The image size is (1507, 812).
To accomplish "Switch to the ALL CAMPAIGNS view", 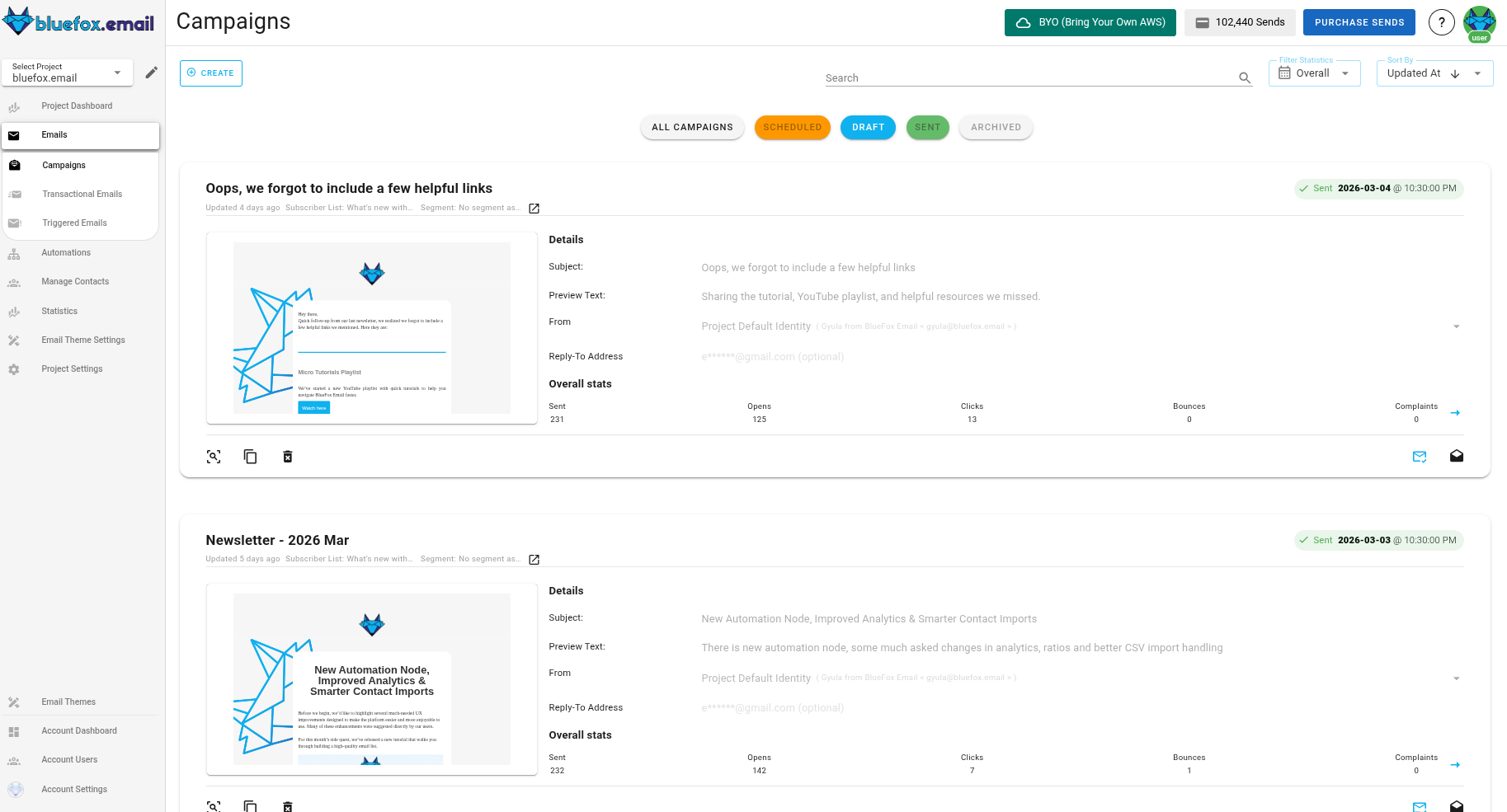I will 692,127.
